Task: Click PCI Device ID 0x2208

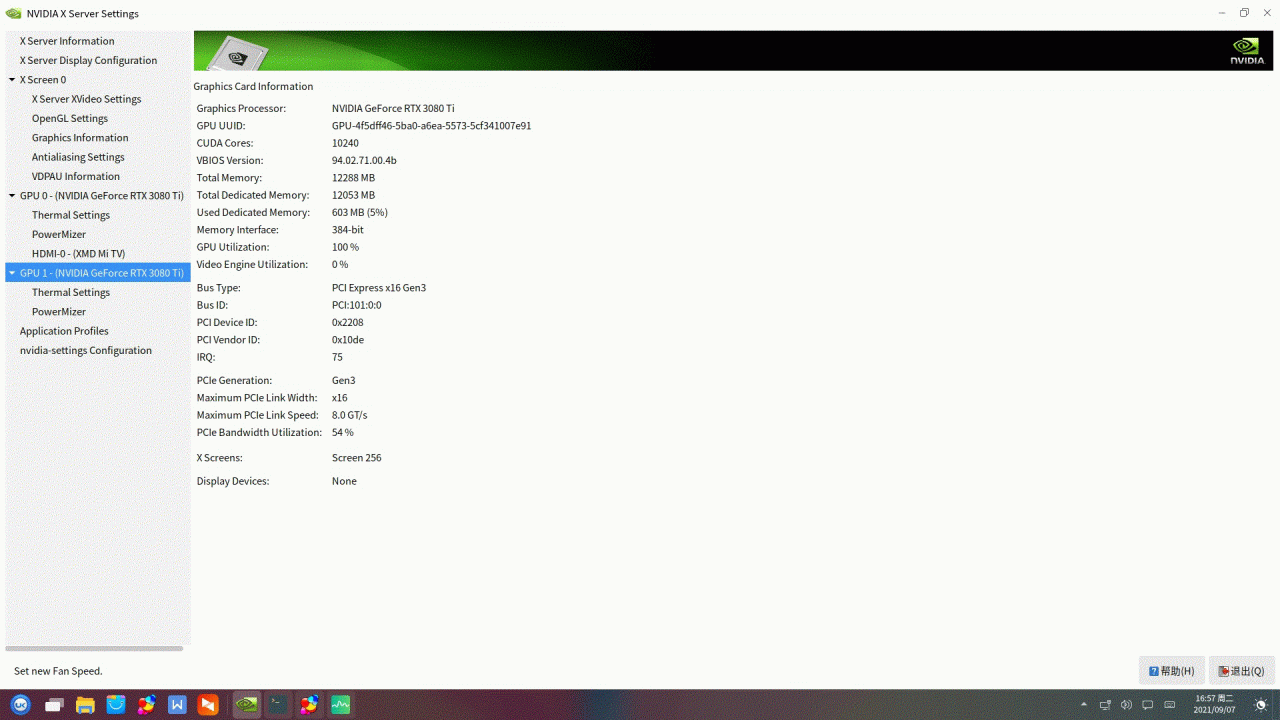Action: (x=347, y=322)
